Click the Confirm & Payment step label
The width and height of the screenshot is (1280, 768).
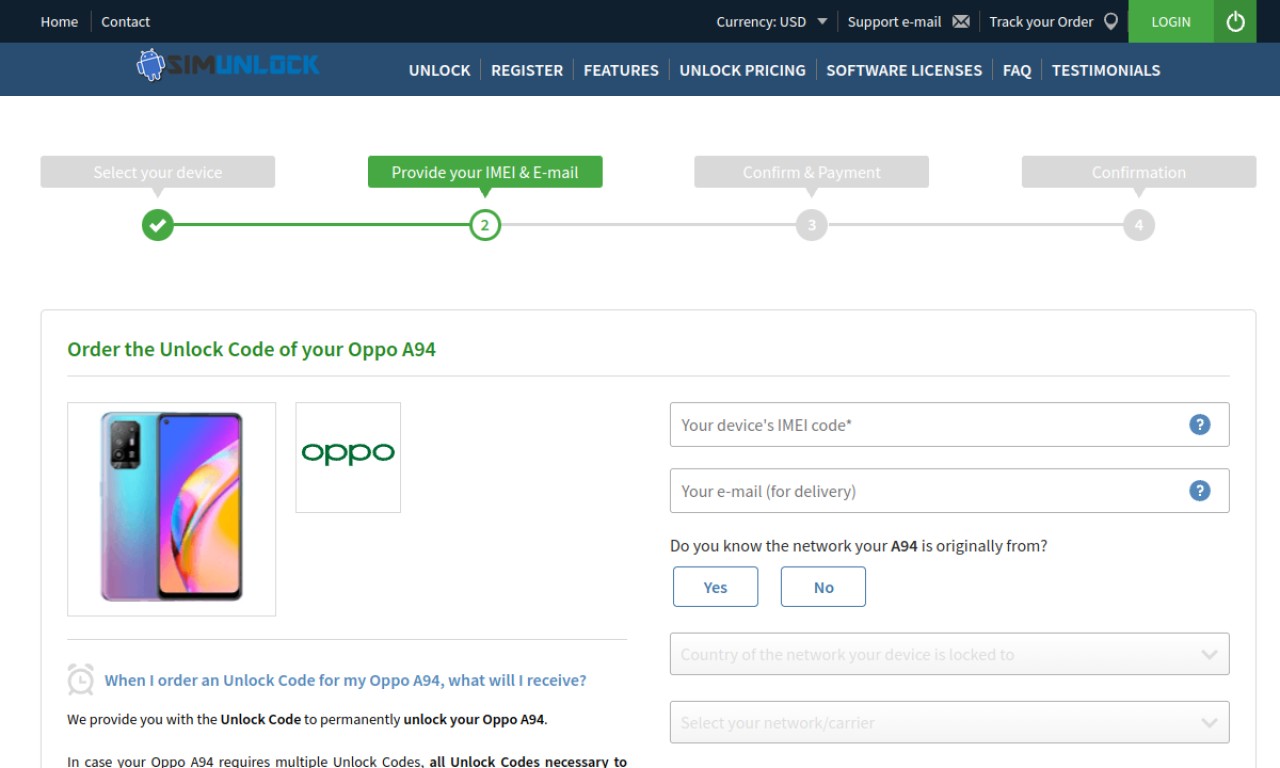[812, 172]
